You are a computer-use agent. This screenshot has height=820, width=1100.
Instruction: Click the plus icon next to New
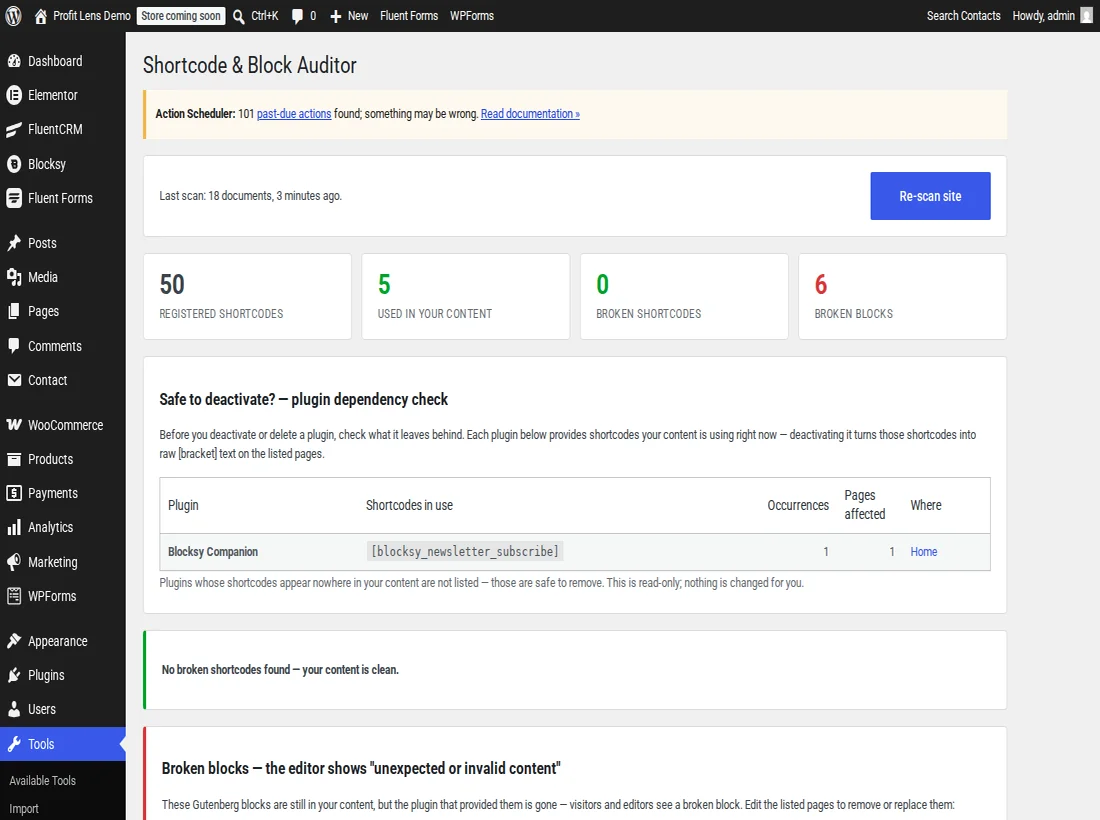pyautogui.click(x=335, y=16)
